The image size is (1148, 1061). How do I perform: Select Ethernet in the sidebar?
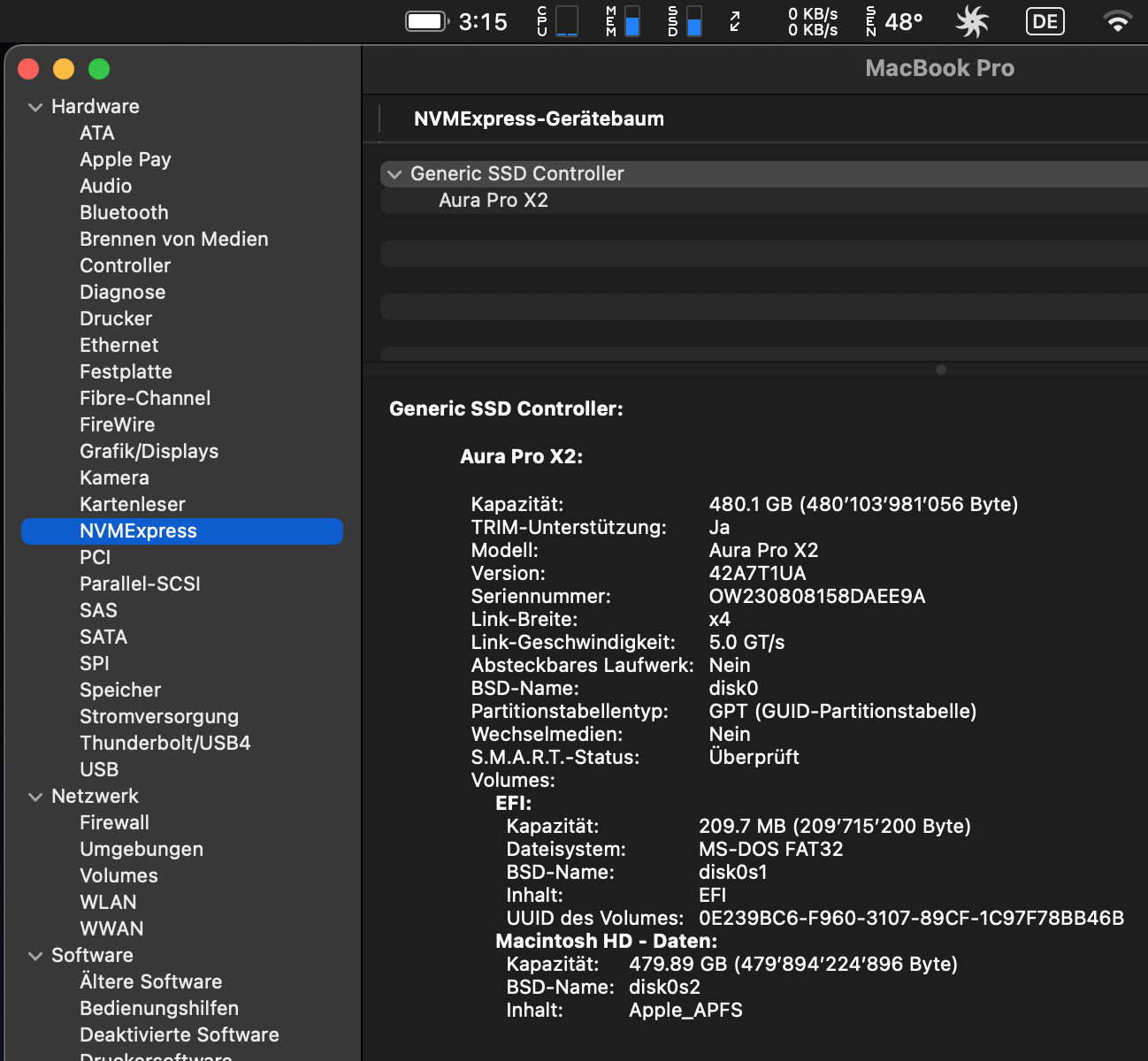(x=119, y=345)
